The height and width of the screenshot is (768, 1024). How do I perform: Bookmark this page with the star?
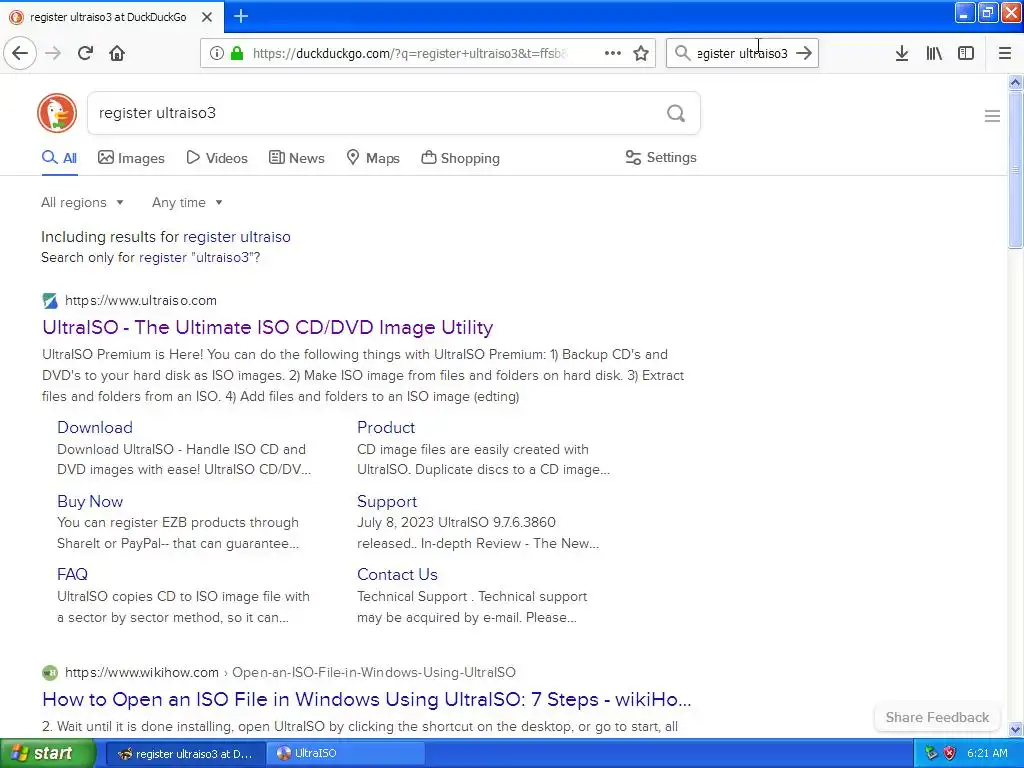[x=641, y=54]
